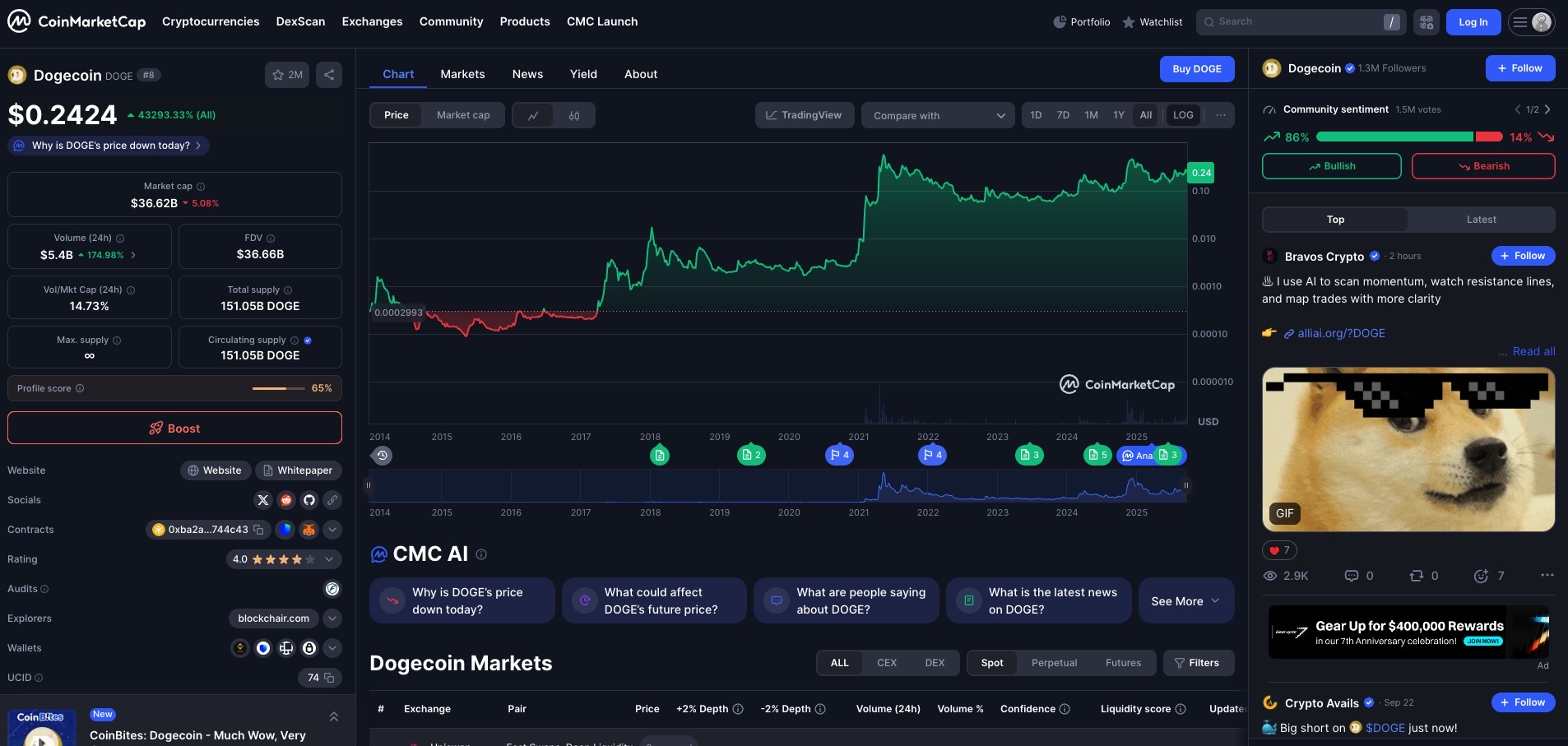
Task: Open the alliai.org/?DOGE link
Action: [x=1341, y=333]
